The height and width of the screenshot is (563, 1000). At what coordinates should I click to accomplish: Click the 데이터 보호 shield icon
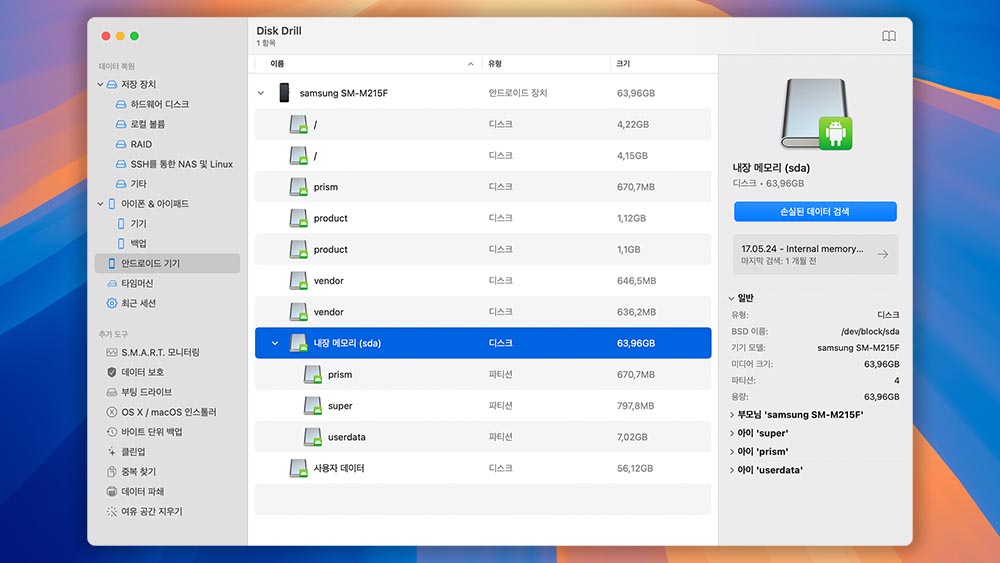coord(112,372)
